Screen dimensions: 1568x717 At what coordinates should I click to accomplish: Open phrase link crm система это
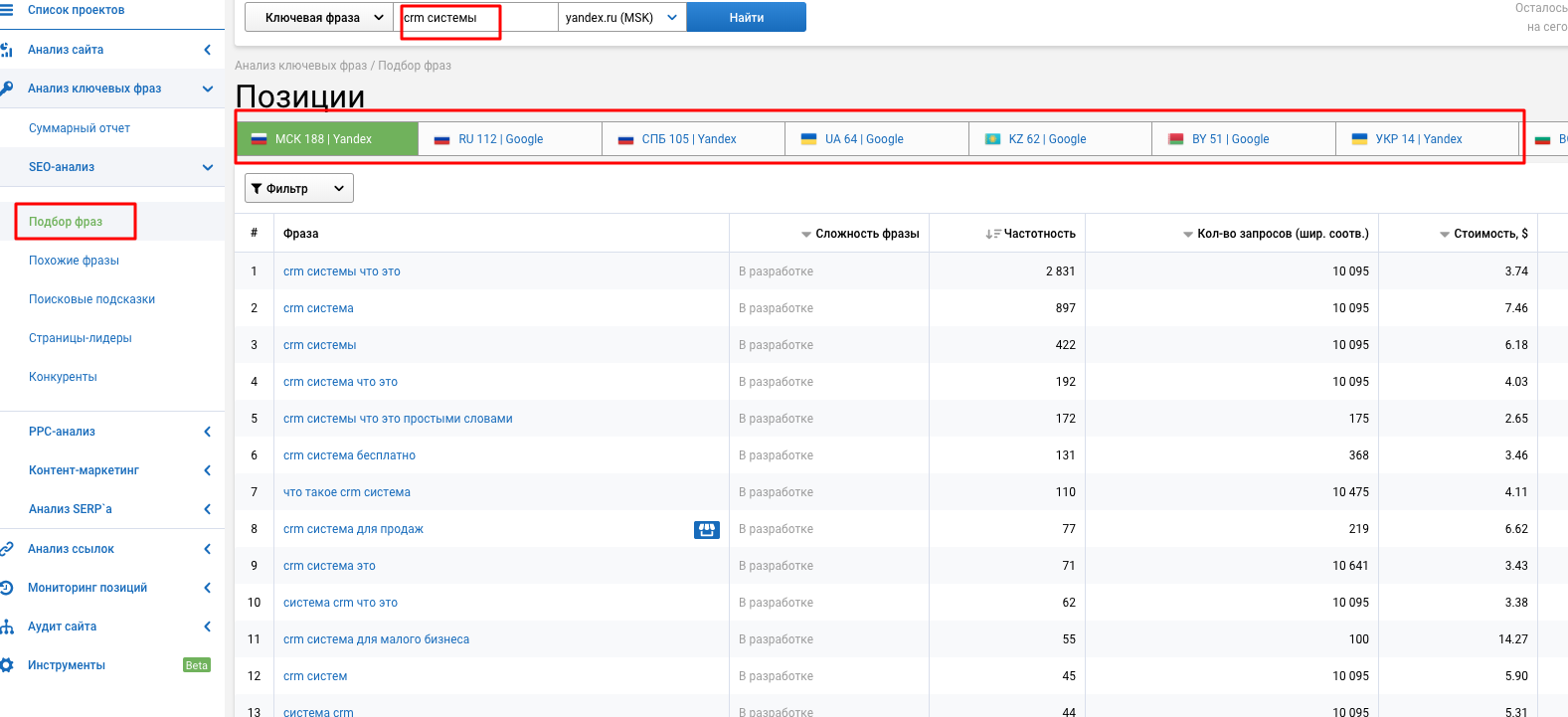click(329, 566)
